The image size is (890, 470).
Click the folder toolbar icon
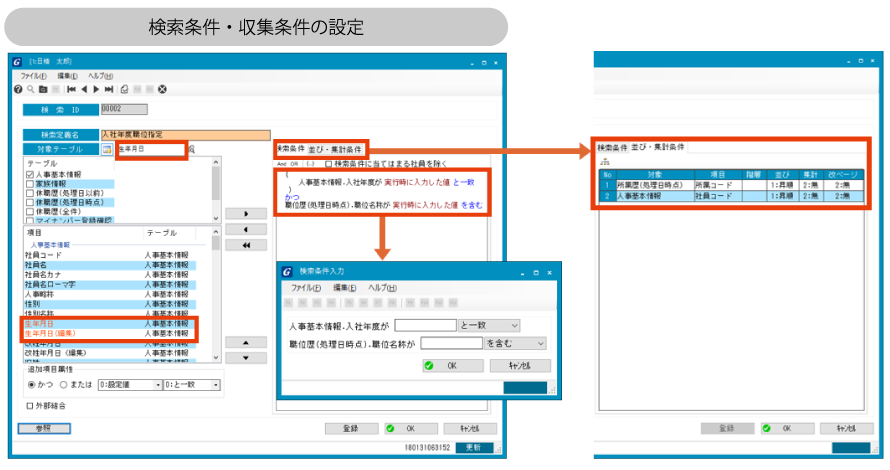43,89
